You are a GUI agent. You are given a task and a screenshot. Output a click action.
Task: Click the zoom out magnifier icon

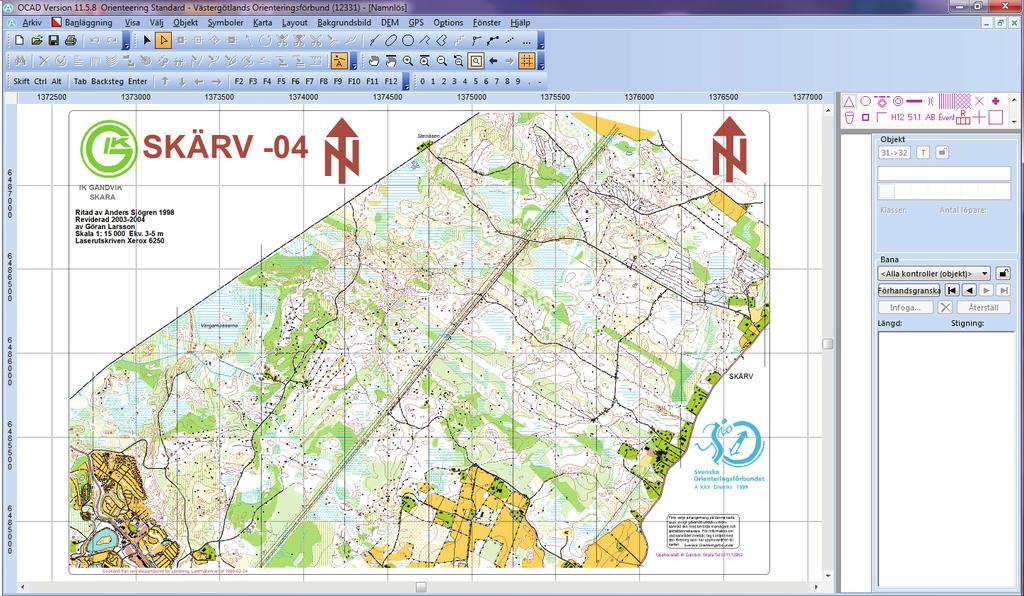(x=441, y=61)
